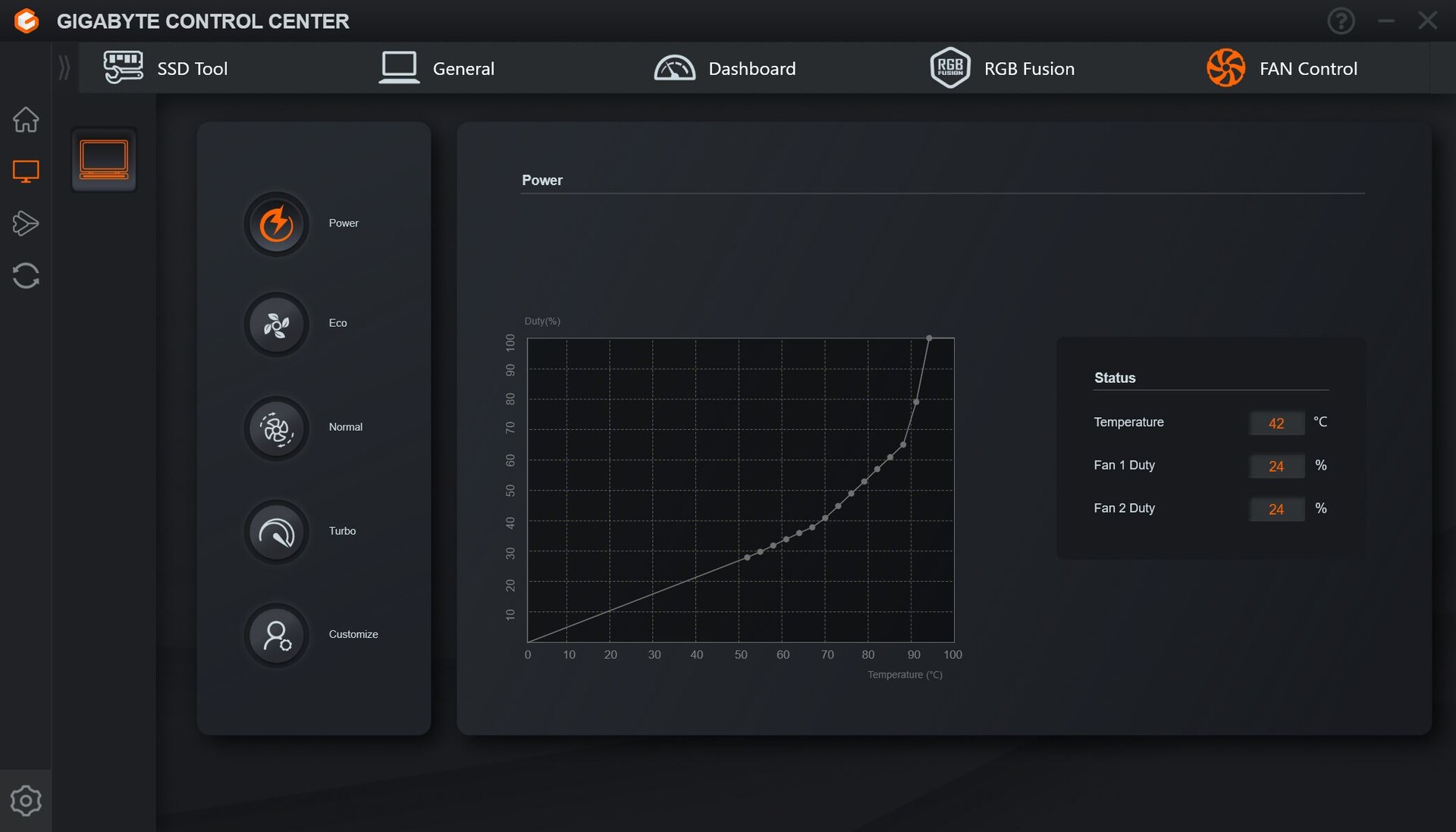Select the Eco fan mode icon
The height and width of the screenshot is (832, 1456).
coord(277,325)
